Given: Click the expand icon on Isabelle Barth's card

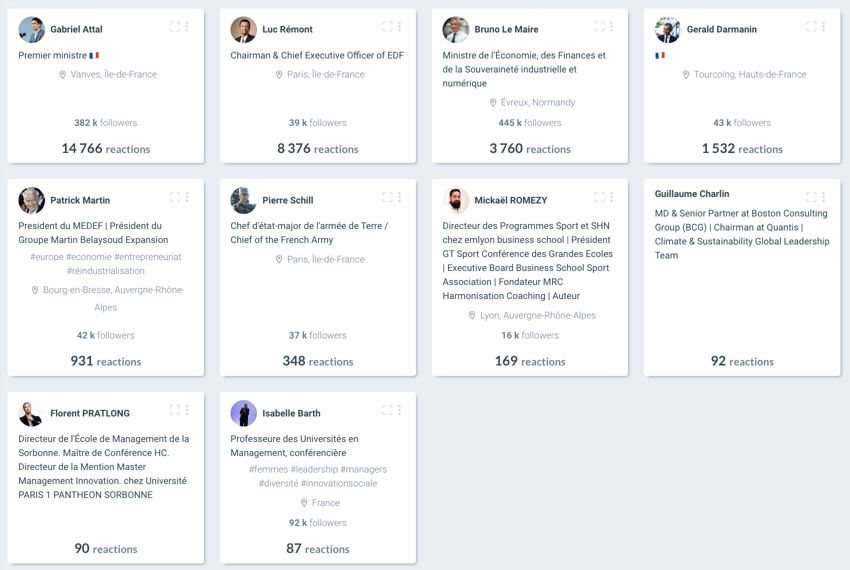Looking at the screenshot, I should tap(387, 410).
